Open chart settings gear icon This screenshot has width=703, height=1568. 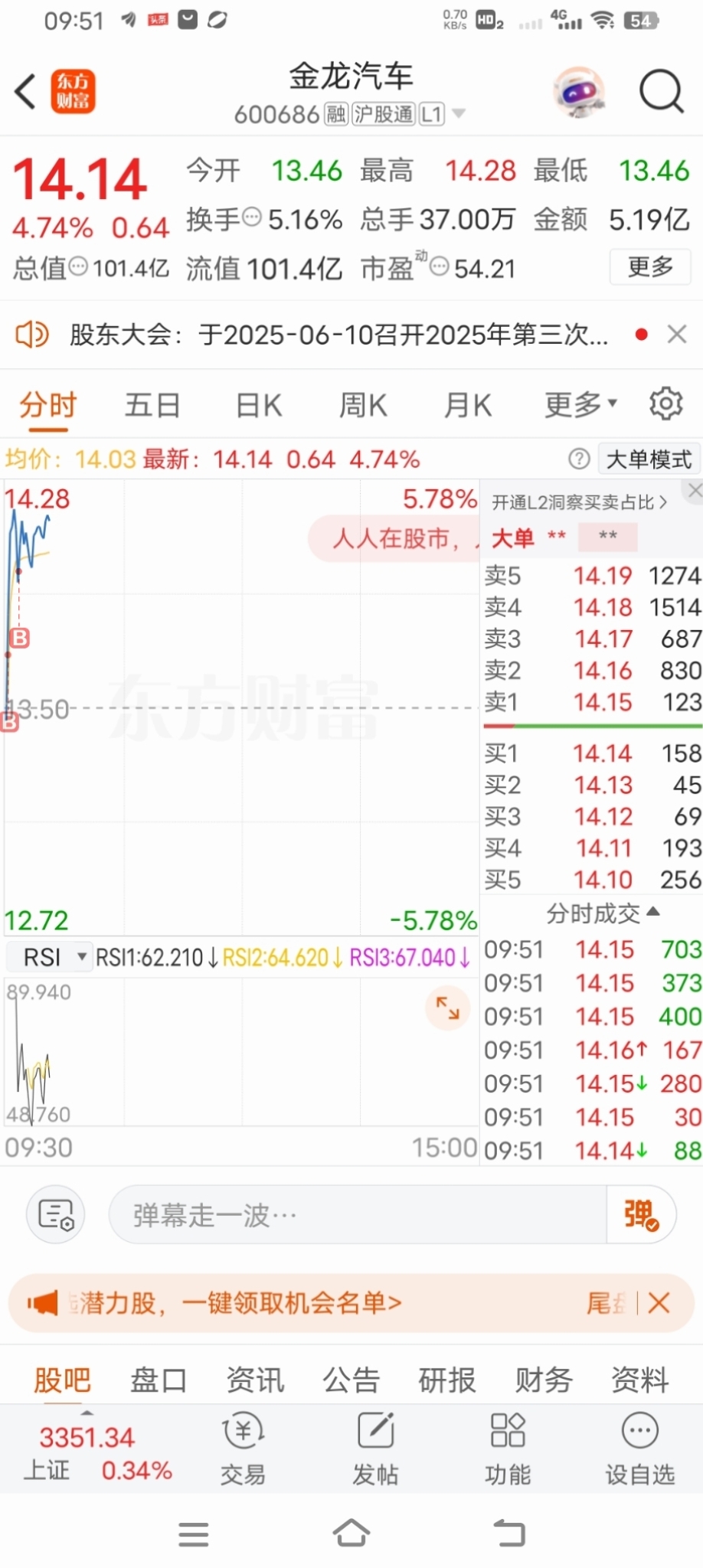pos(665,403)
